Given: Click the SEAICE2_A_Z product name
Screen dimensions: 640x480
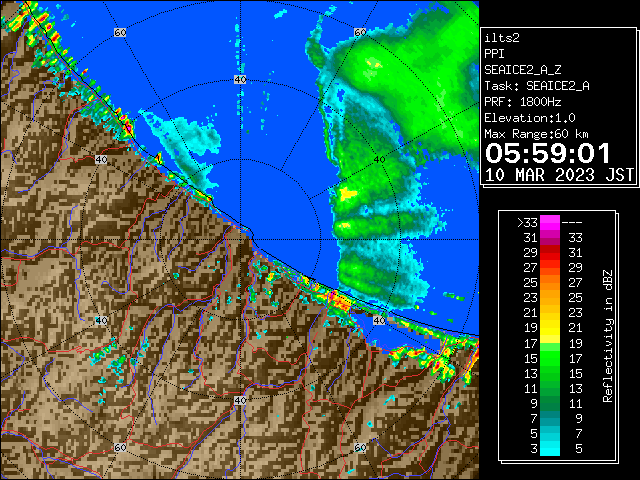Looking at the screenshot, I should point(523,70).
